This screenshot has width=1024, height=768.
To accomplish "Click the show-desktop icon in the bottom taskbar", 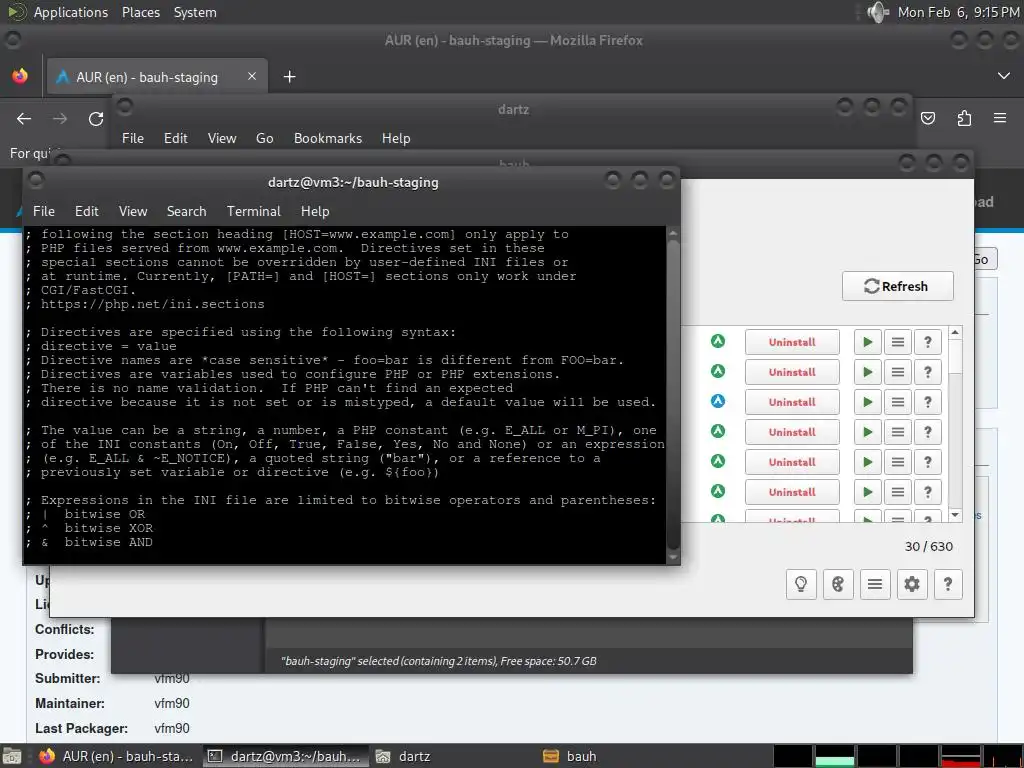I will coord(12,756).
